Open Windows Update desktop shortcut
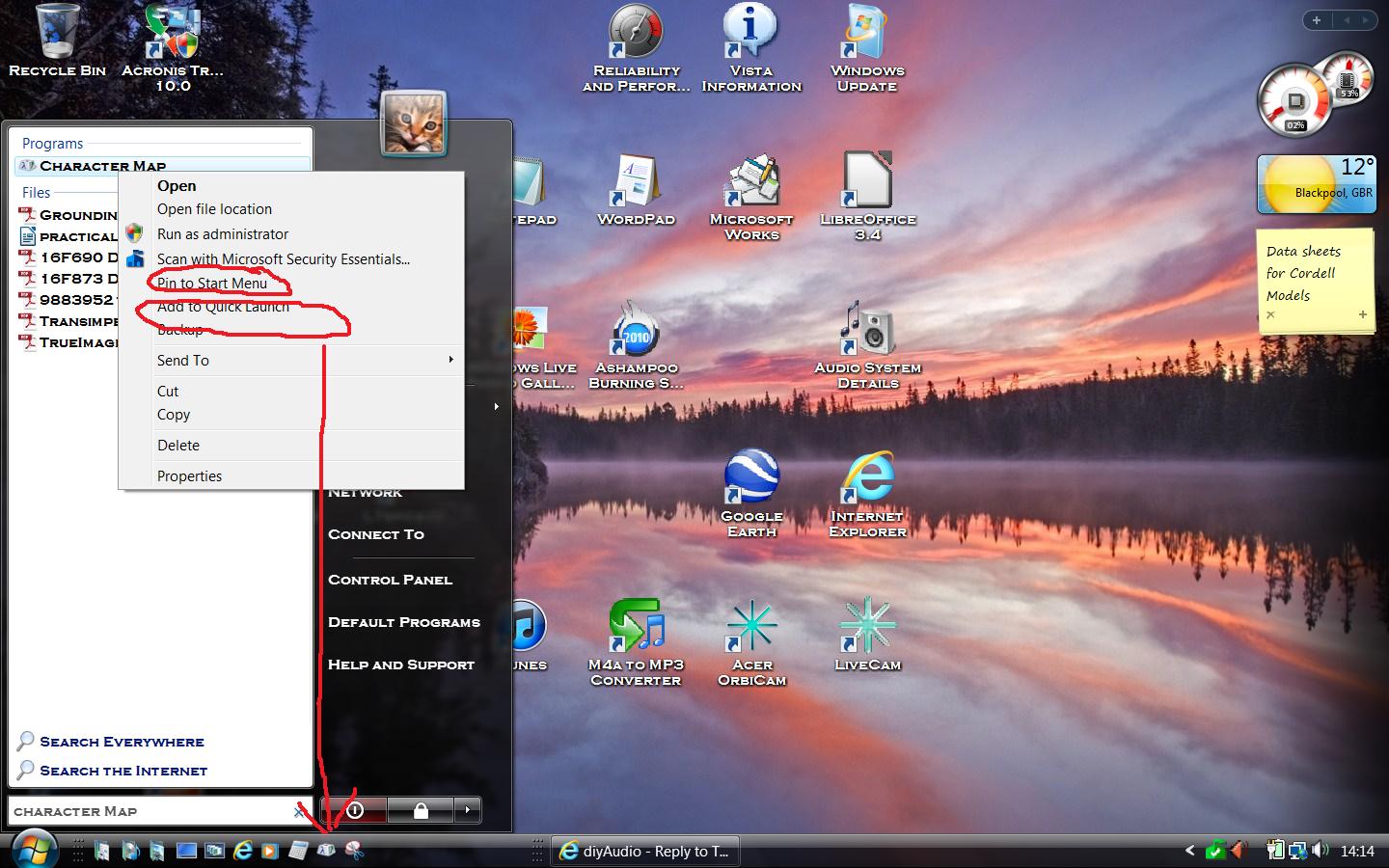This screenshot has width=1389, height=868. (x=867, y=46)
